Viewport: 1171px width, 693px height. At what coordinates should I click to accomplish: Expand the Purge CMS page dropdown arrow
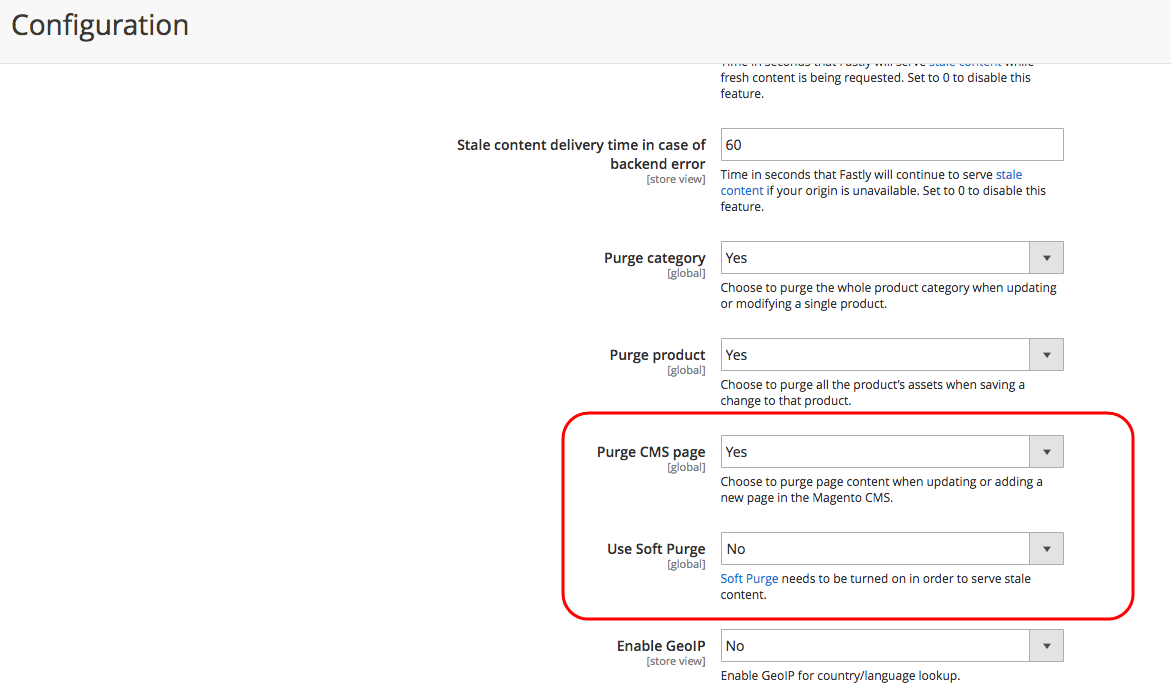click(x=1046, y=452)
